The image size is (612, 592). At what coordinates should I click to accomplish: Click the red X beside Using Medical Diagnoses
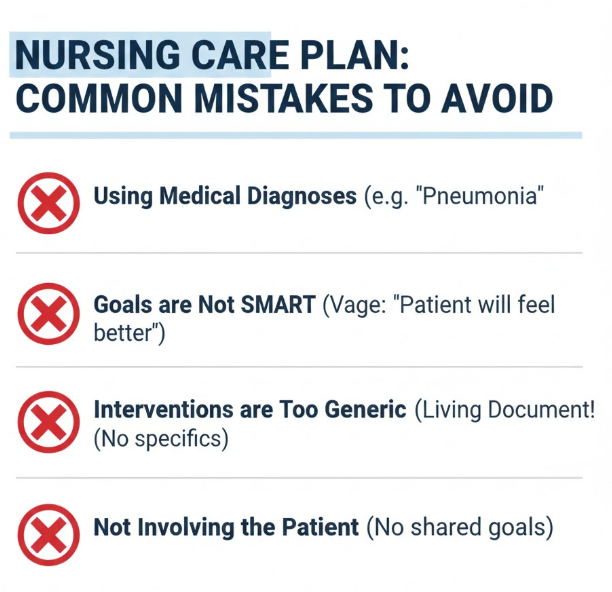point(48,203)
